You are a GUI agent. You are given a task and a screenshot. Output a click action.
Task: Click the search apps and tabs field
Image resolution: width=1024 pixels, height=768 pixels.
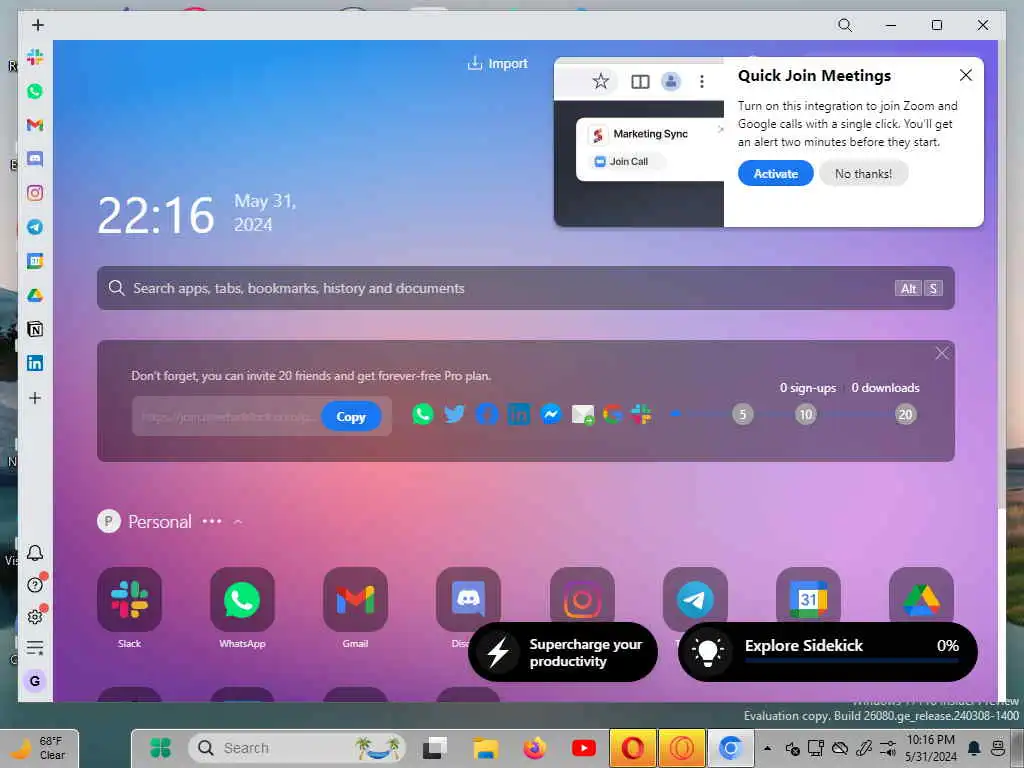(526, 288)
